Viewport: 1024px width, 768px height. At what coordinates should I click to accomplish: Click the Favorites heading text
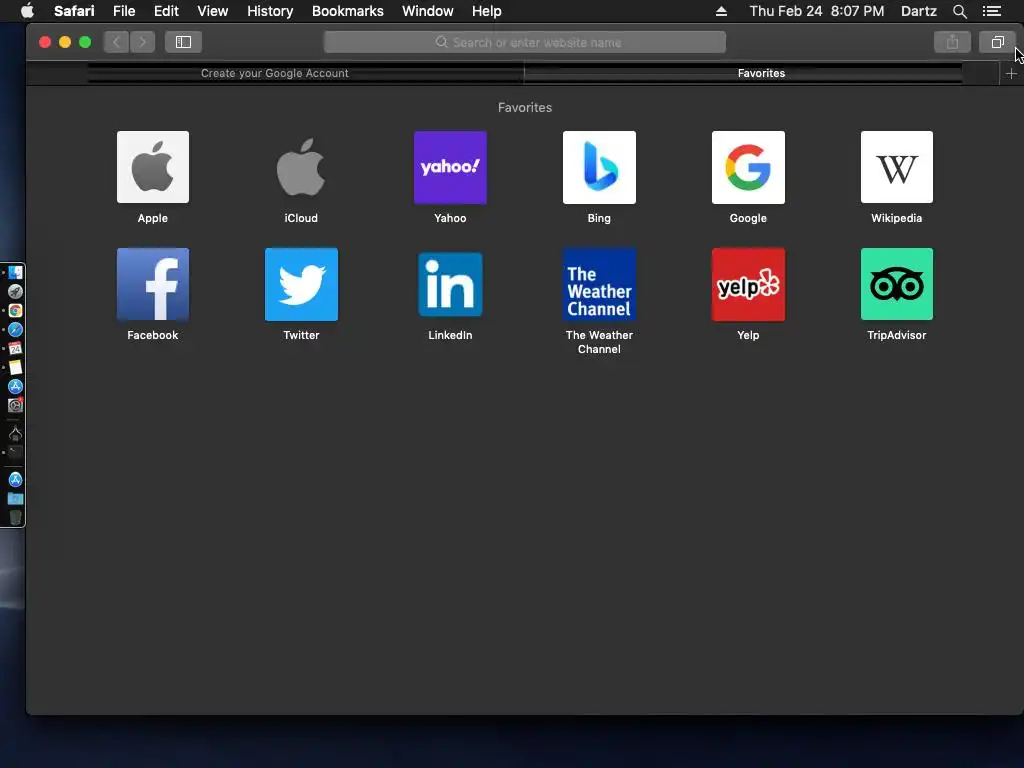coord(524,107)
